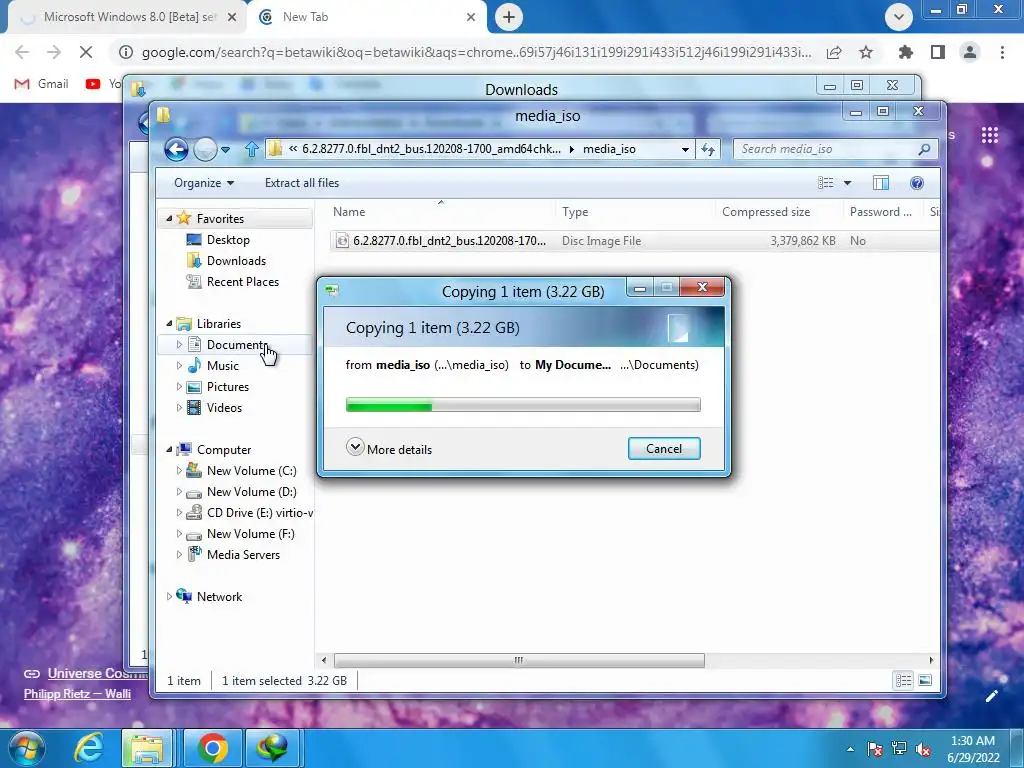
Task: Open Gmail bookmark
Action: pos(42,84)
